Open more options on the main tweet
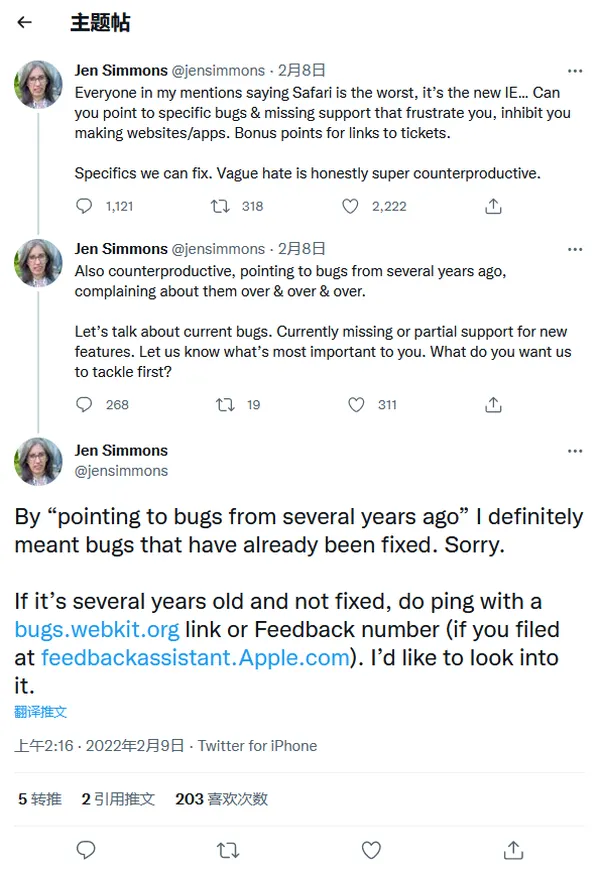The width and height of the screenshot is (600, 870). pyautogui.click(x=575, y=451)
